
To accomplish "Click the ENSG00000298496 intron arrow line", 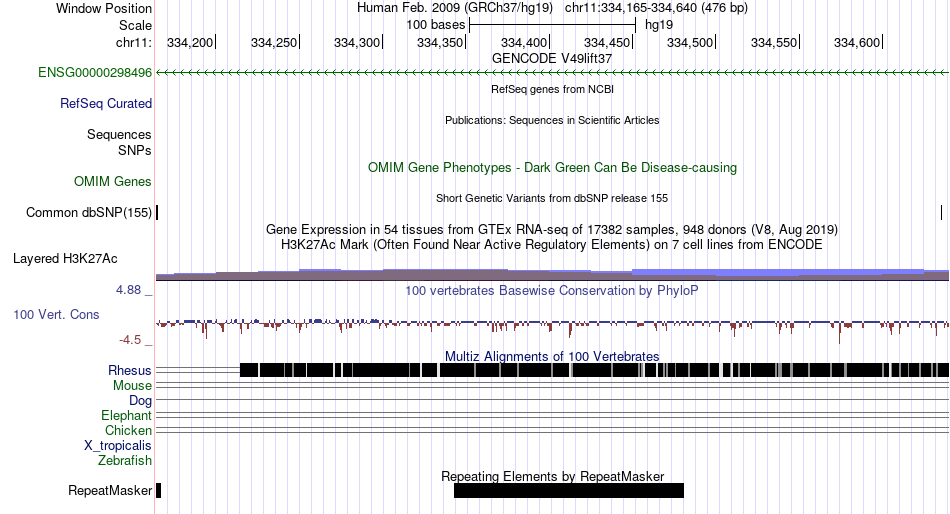I will pos(552,73).
